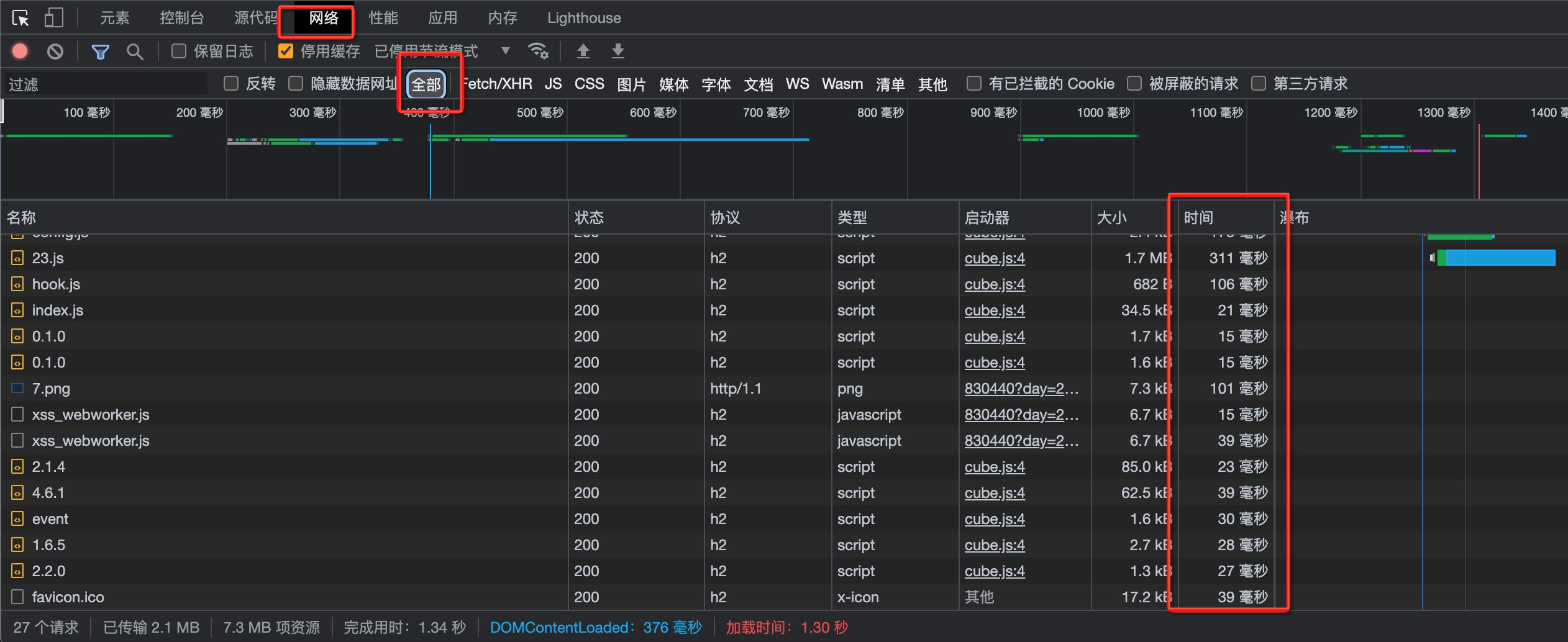Image resolution: width=1568 pixels, height=642 pixels.
Task: Enable the 第三方请求 checkbox
Action: tap(1259, 83)
